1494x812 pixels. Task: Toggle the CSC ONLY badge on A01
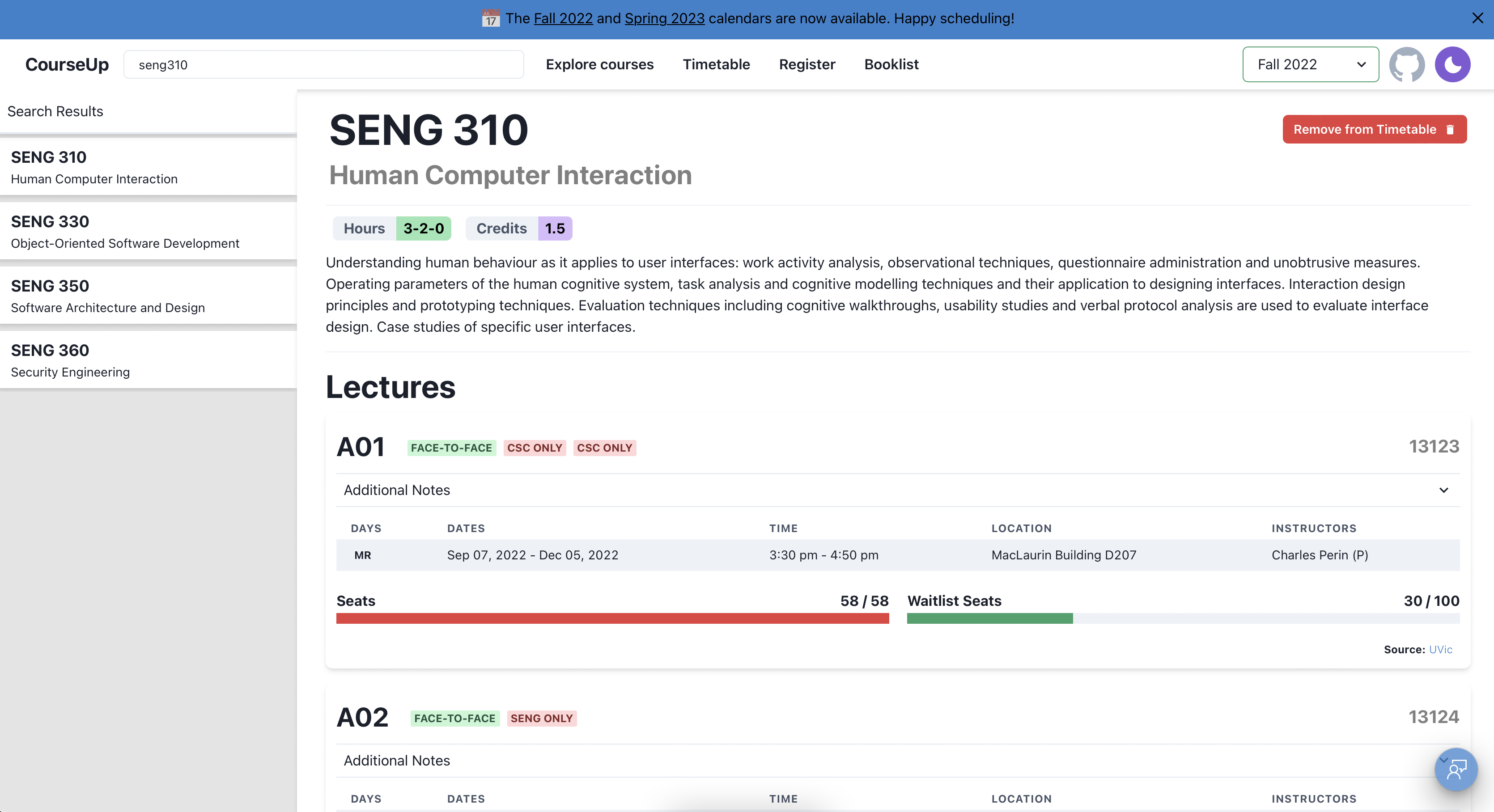coord(534,448)
